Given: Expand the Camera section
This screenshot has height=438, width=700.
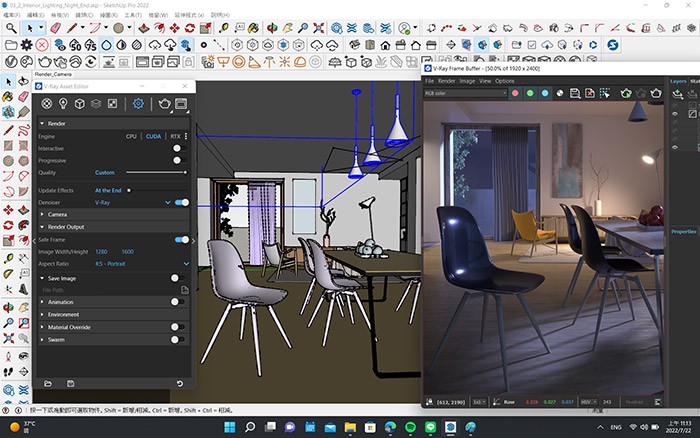Looking at the screenshot, I should [57, 214].
